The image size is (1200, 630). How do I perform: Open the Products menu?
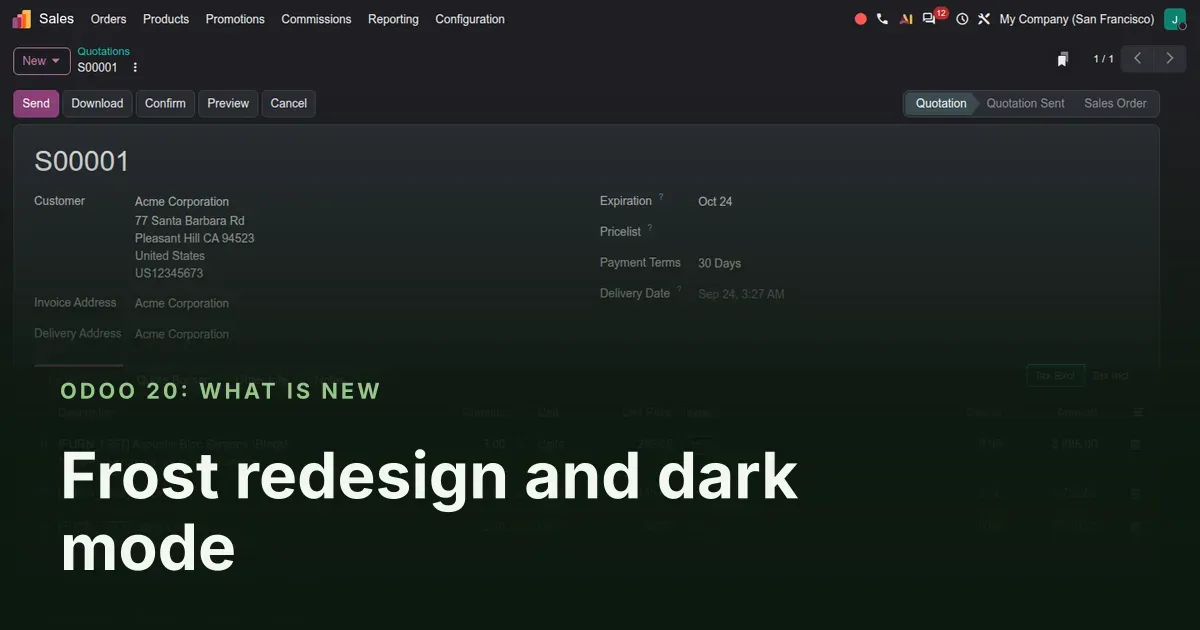click(x=166, y=19)
